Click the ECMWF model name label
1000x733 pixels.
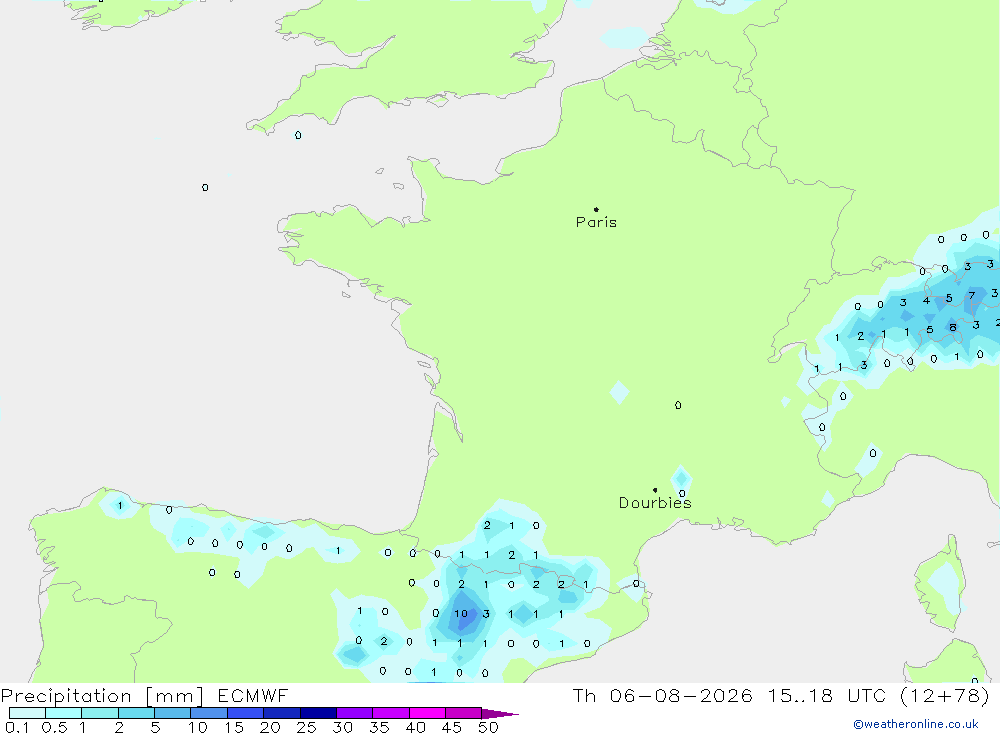(253, 696)
